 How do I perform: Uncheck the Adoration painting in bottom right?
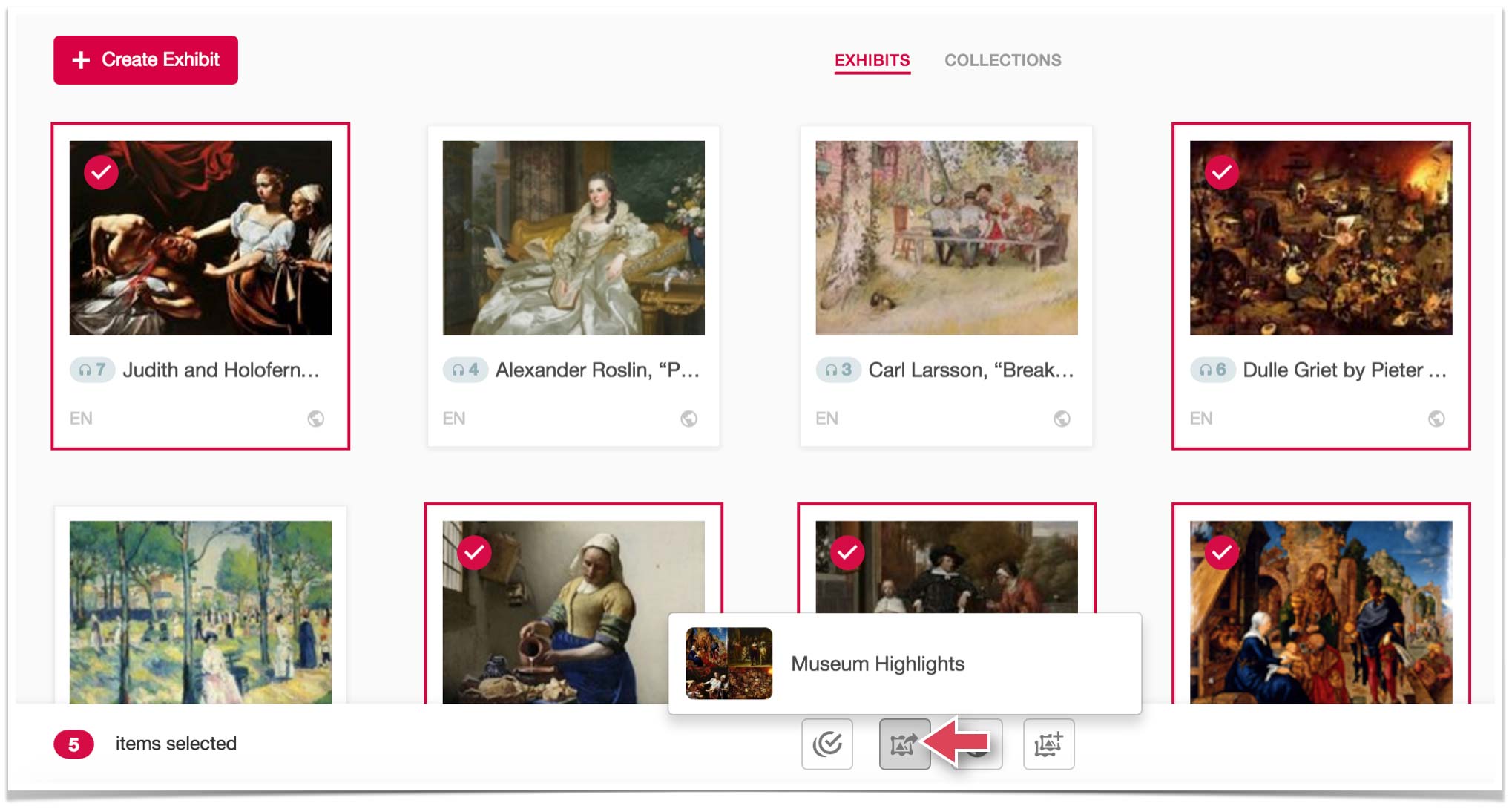tap(1222, 553)
